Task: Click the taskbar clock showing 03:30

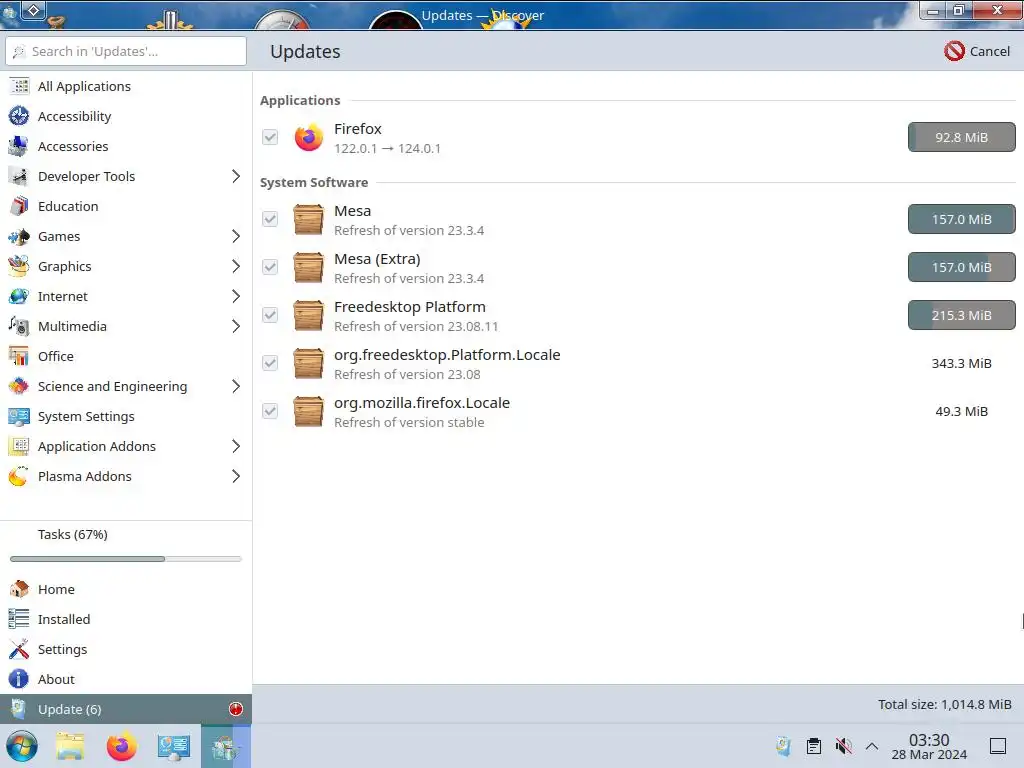Action: pyautogui.click(x=929, y=746)
